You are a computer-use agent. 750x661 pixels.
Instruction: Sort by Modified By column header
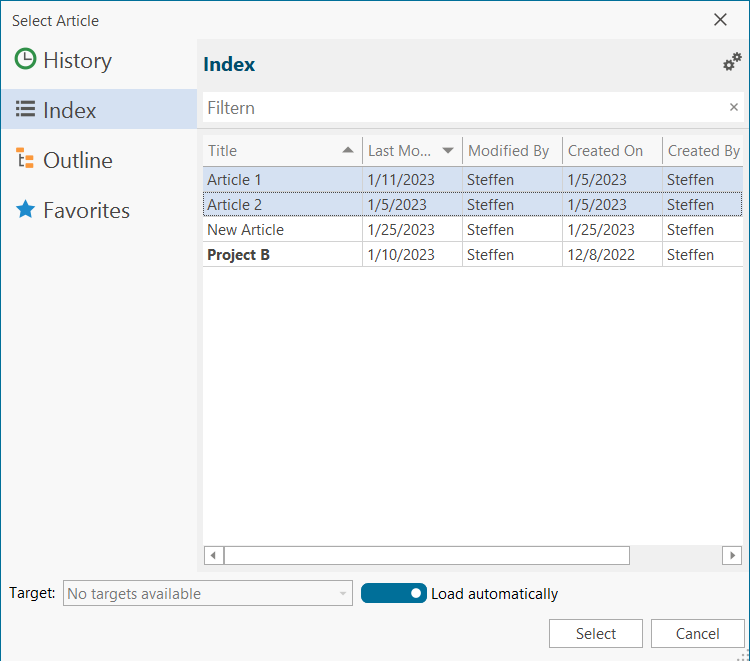coord(509,151)
